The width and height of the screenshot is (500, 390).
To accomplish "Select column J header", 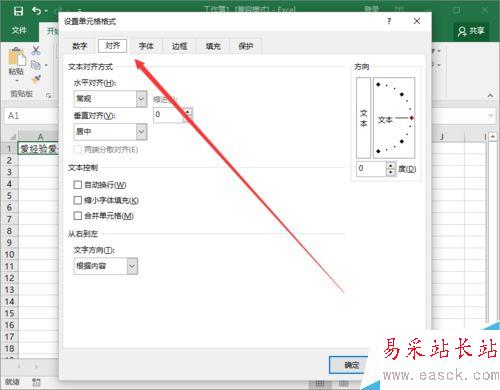I will tap(442, 137).
